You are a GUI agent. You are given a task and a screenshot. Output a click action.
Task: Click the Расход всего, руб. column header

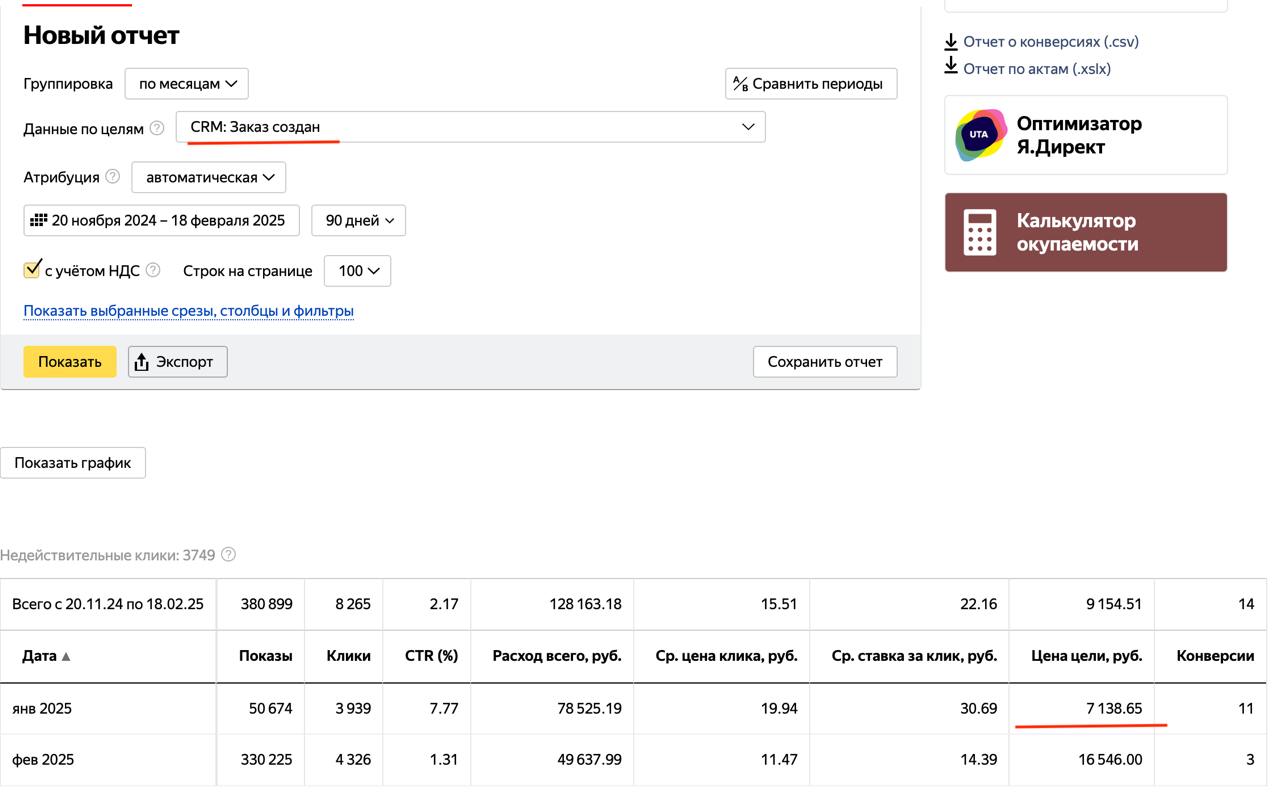[557, 656]
